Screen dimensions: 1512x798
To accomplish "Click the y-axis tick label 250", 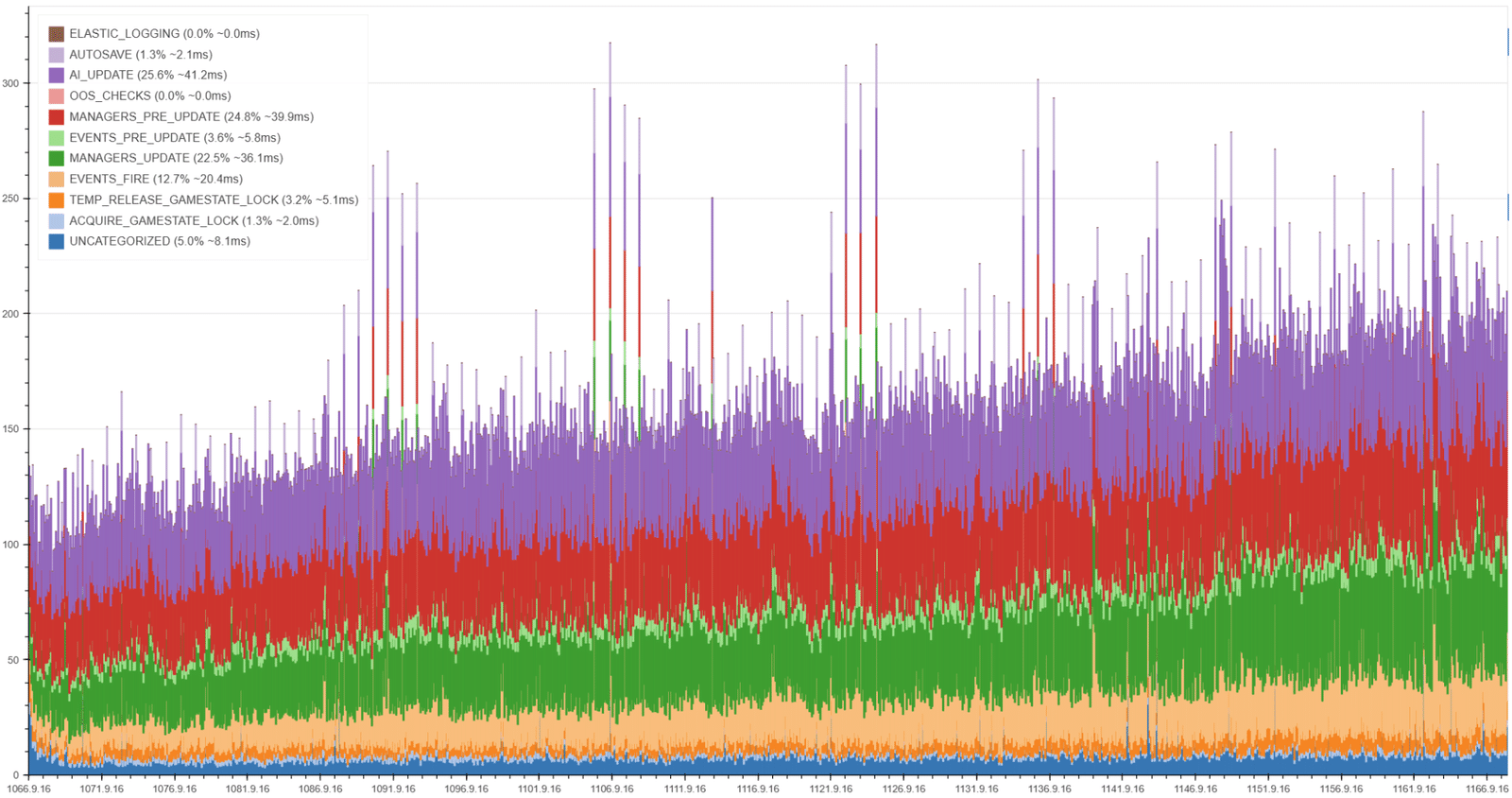I will [10, 199].
